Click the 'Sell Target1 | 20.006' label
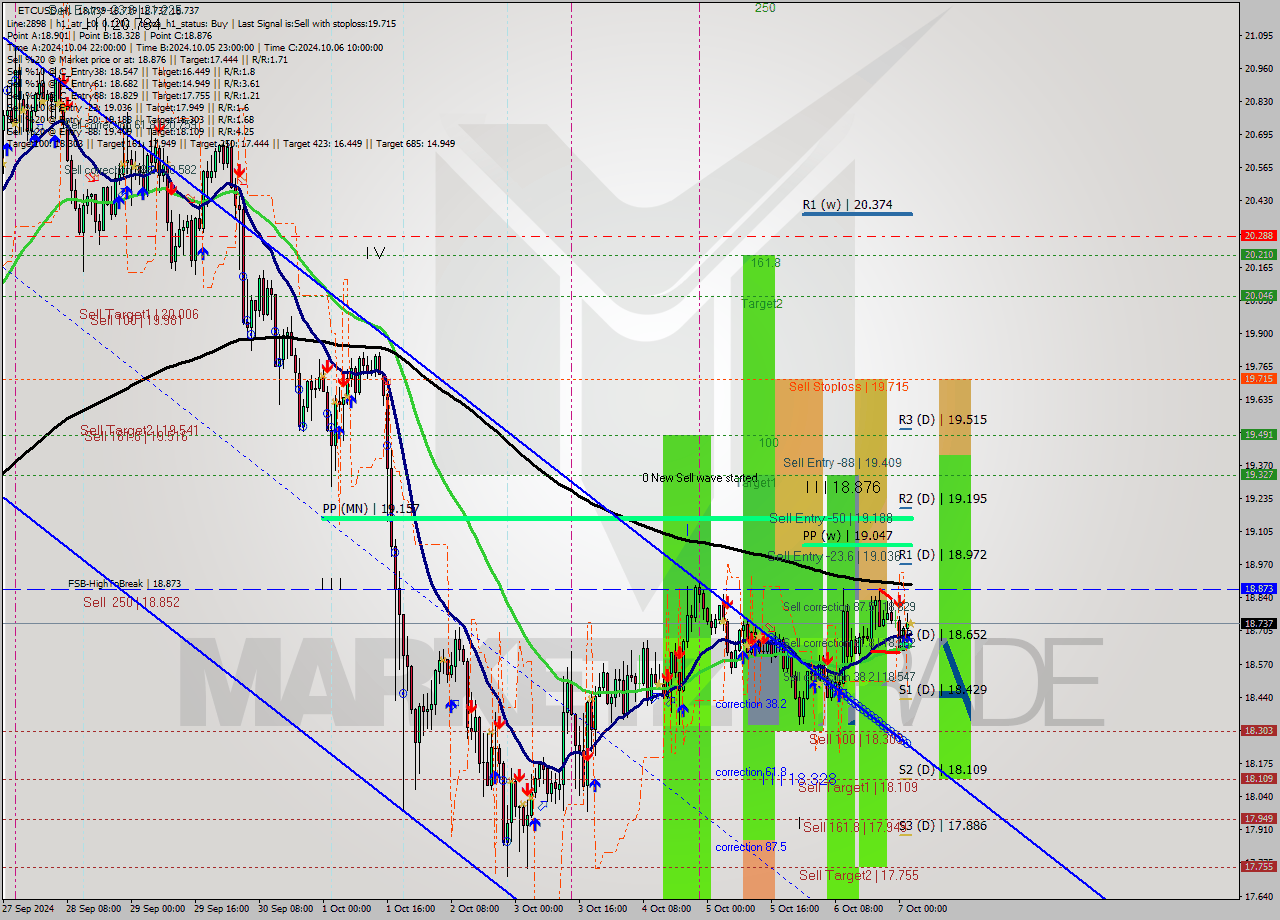1280x920 pixels. click(139, 314)
